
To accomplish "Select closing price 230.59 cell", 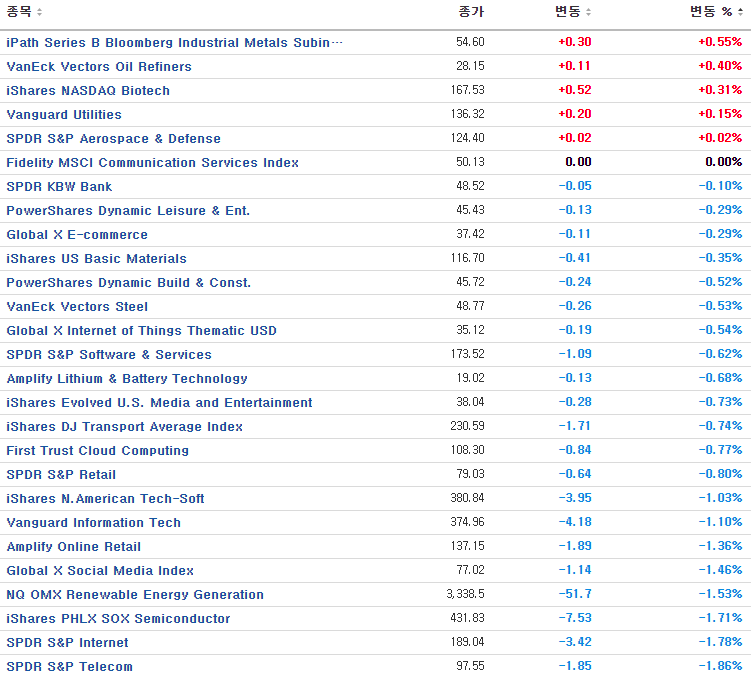I will [467, 426].
